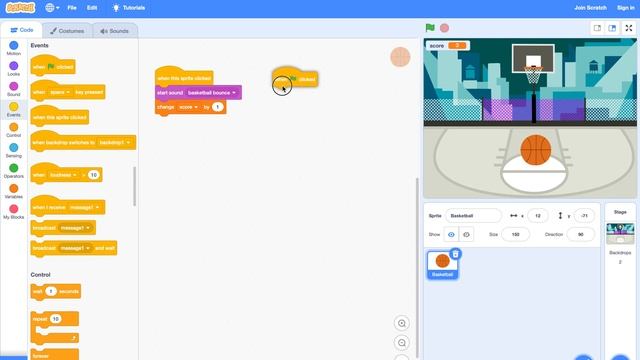This screenshot has height=360, width=640.
Task: Click the dragged 'when flag clicked' block in workspace
Action: (295, 78)
